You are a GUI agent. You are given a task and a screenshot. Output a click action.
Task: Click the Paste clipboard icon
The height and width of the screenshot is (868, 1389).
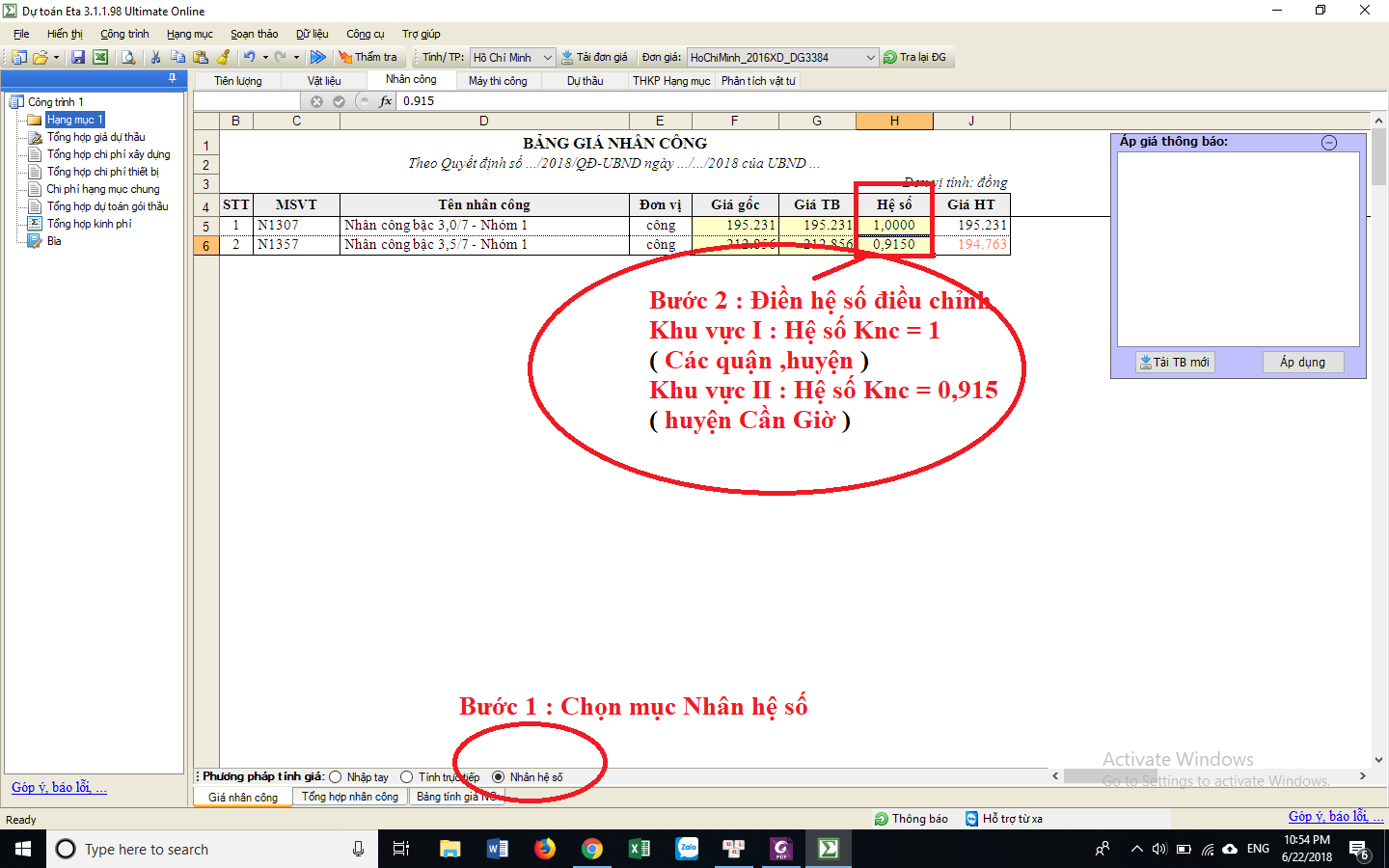(x=201, y=58)
